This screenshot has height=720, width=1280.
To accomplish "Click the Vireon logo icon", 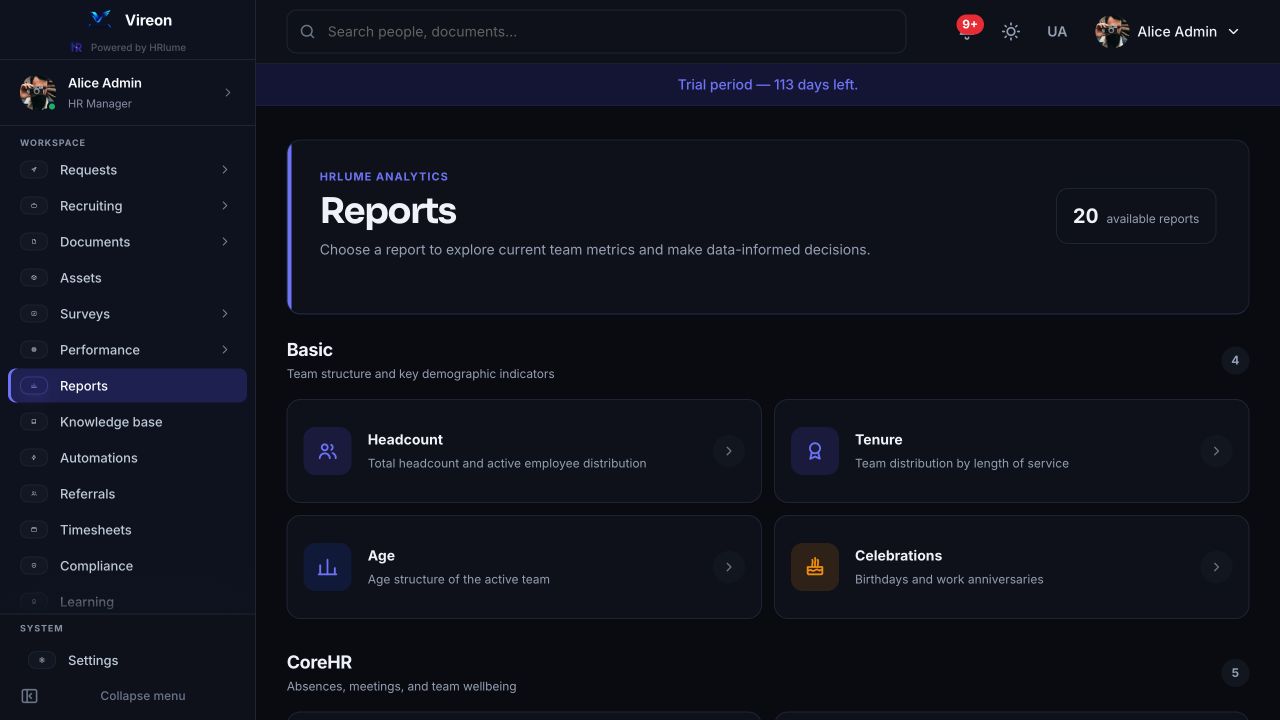I will (x=100, y=19).
